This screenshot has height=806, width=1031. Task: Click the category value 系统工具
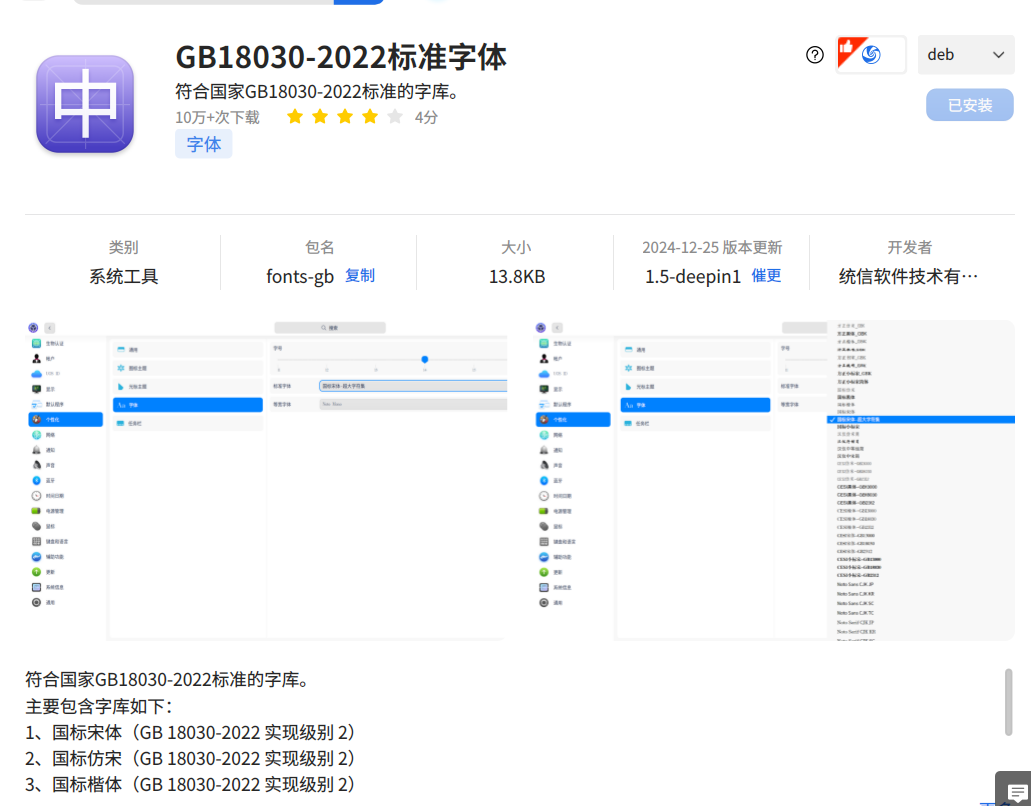point(124,277)
